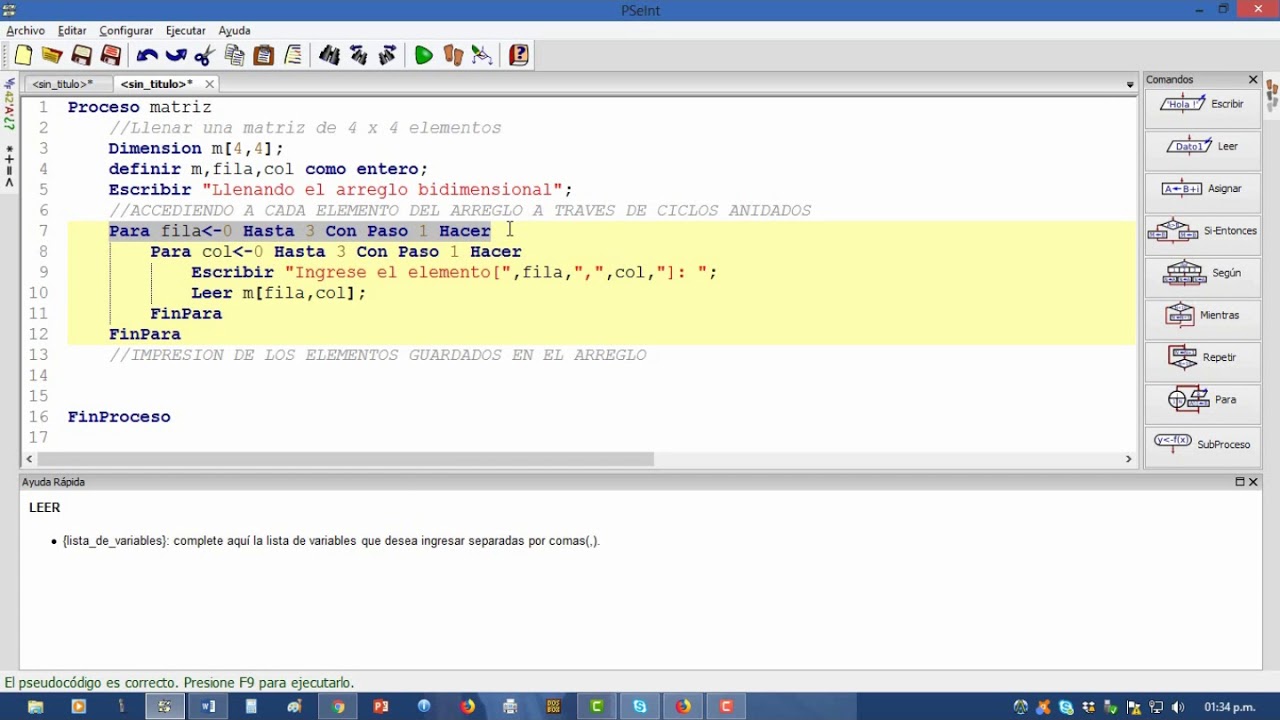
Task: Click the 'Para fila<-0 Hasta 3' line
Action: click(x=300, y=231)
